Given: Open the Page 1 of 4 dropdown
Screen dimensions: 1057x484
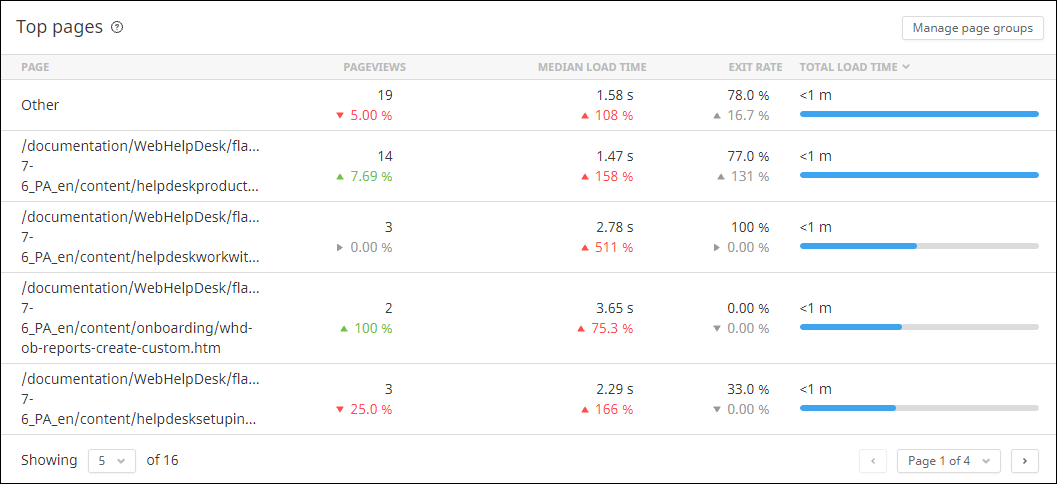Looking at the screenshot, I should pos(948,460).
